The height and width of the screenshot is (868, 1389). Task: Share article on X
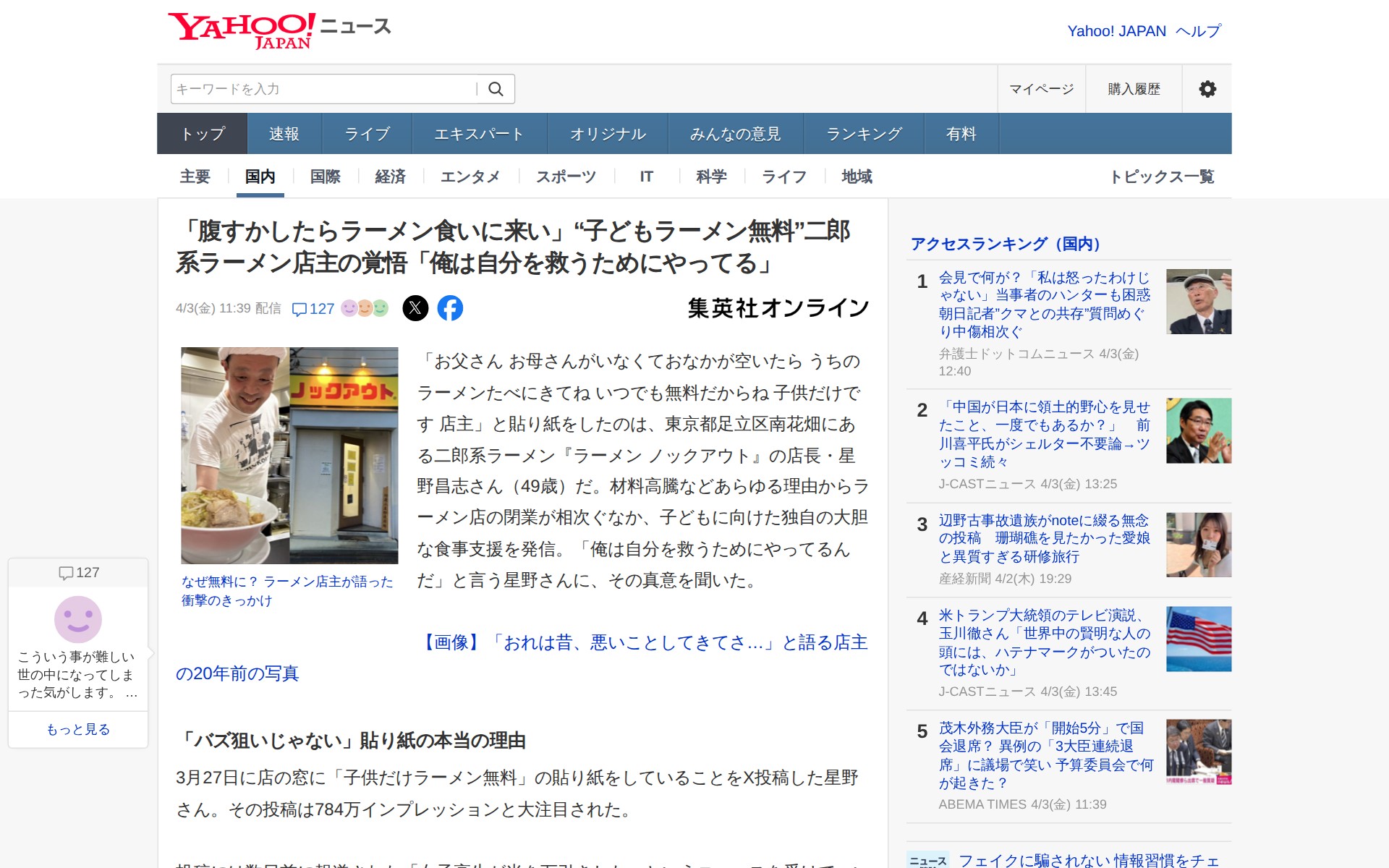415,308
